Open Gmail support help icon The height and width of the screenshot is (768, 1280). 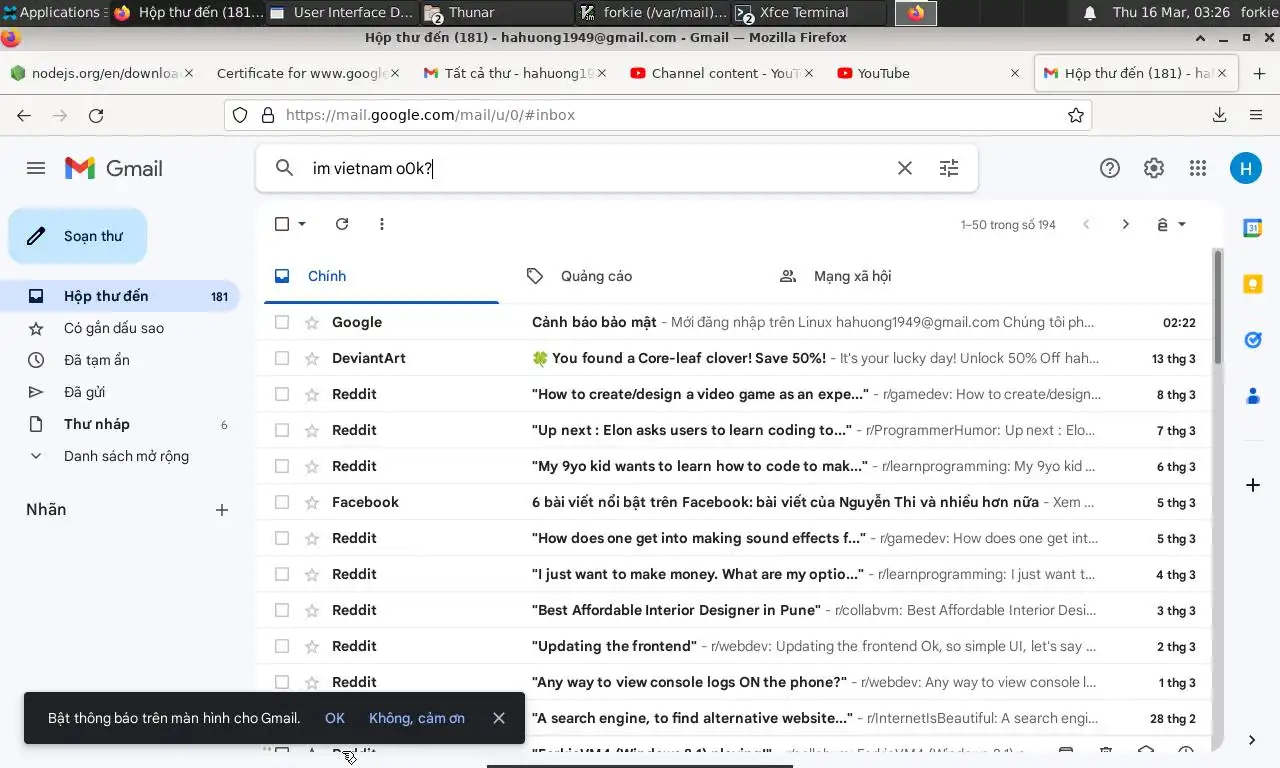(x=1110, y=168)
